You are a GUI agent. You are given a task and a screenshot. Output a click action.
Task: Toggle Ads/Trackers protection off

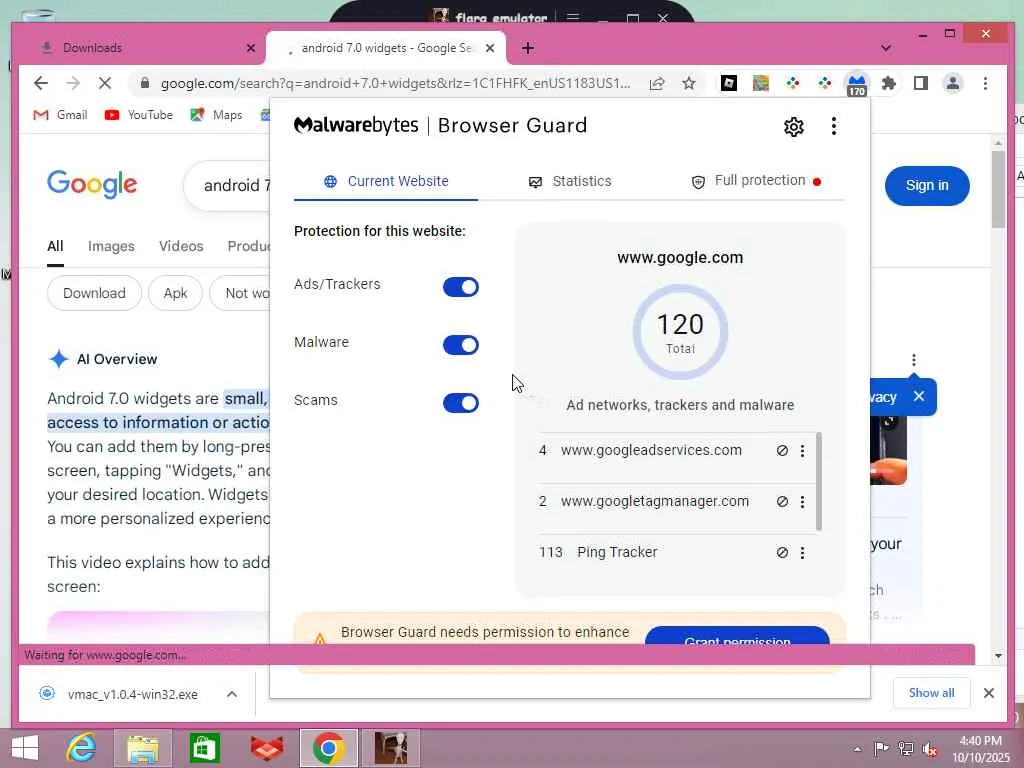(460, 287)
